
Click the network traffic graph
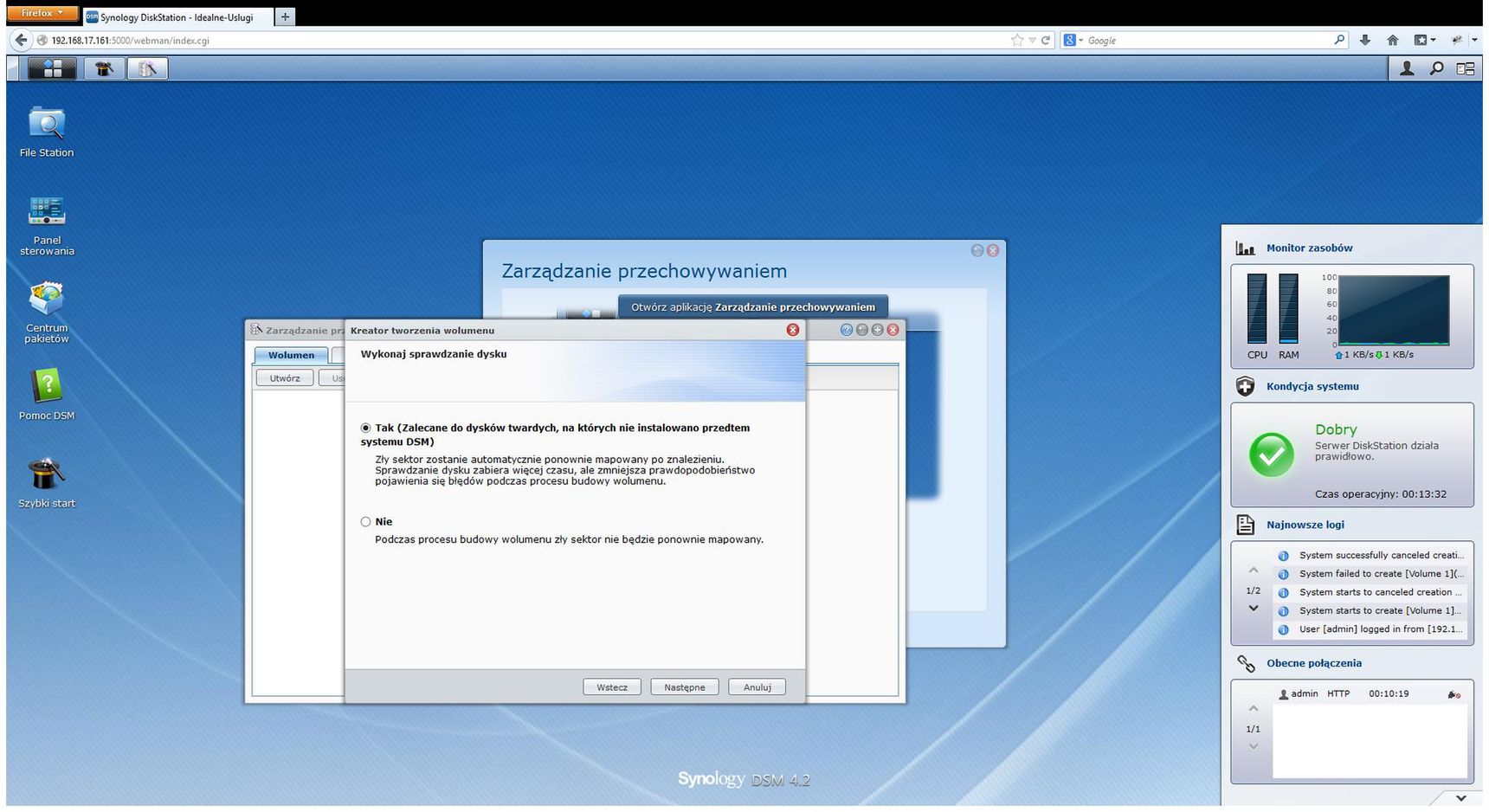(x=1394, y=311)
